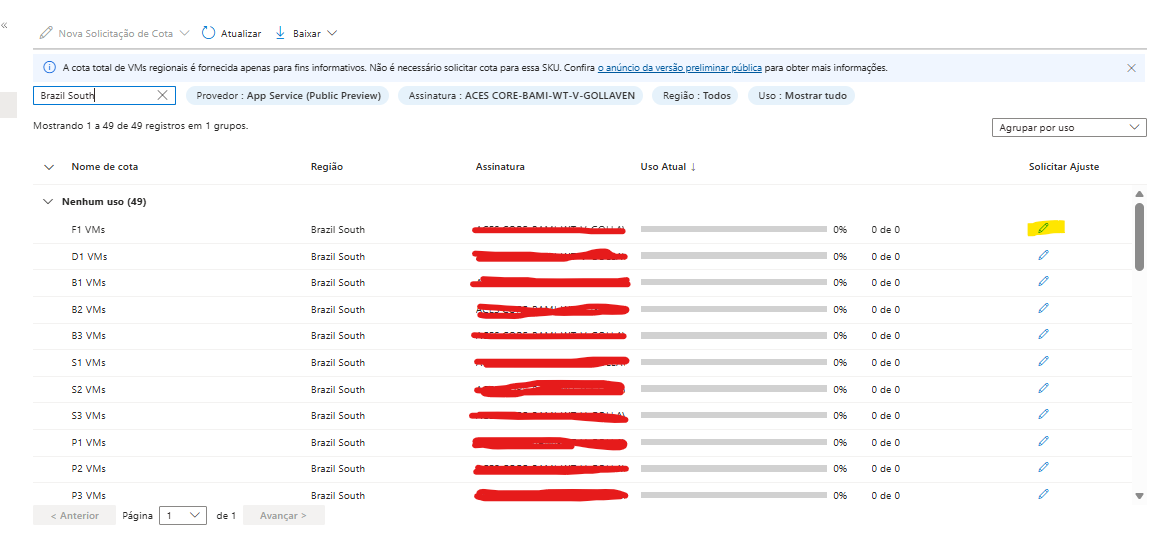Collapse the left sidebar with double chevron
Viewport: 1158px width, 537px height.
click(4, 26)
